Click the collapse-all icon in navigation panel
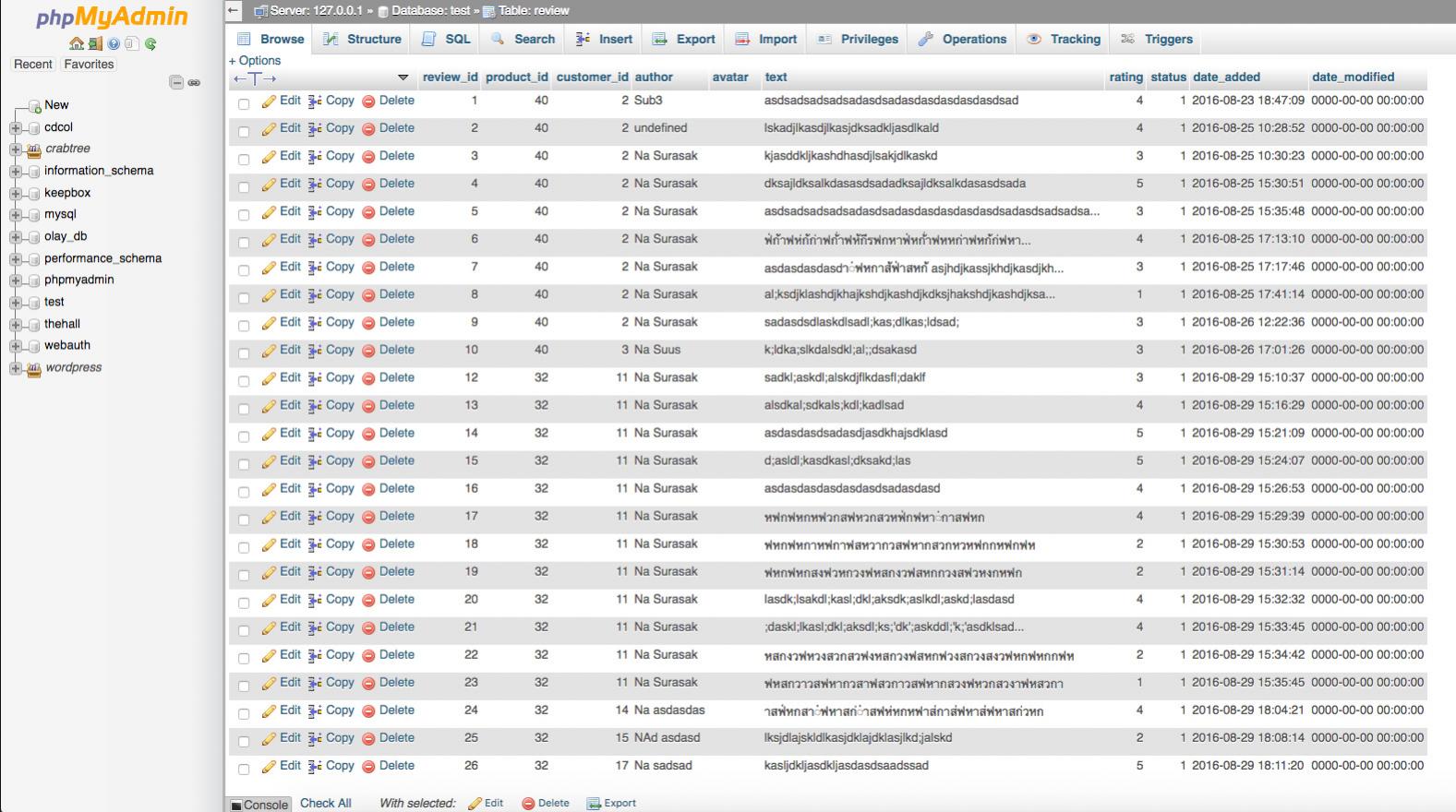1456x812 pixels. [x=176, y=83]
